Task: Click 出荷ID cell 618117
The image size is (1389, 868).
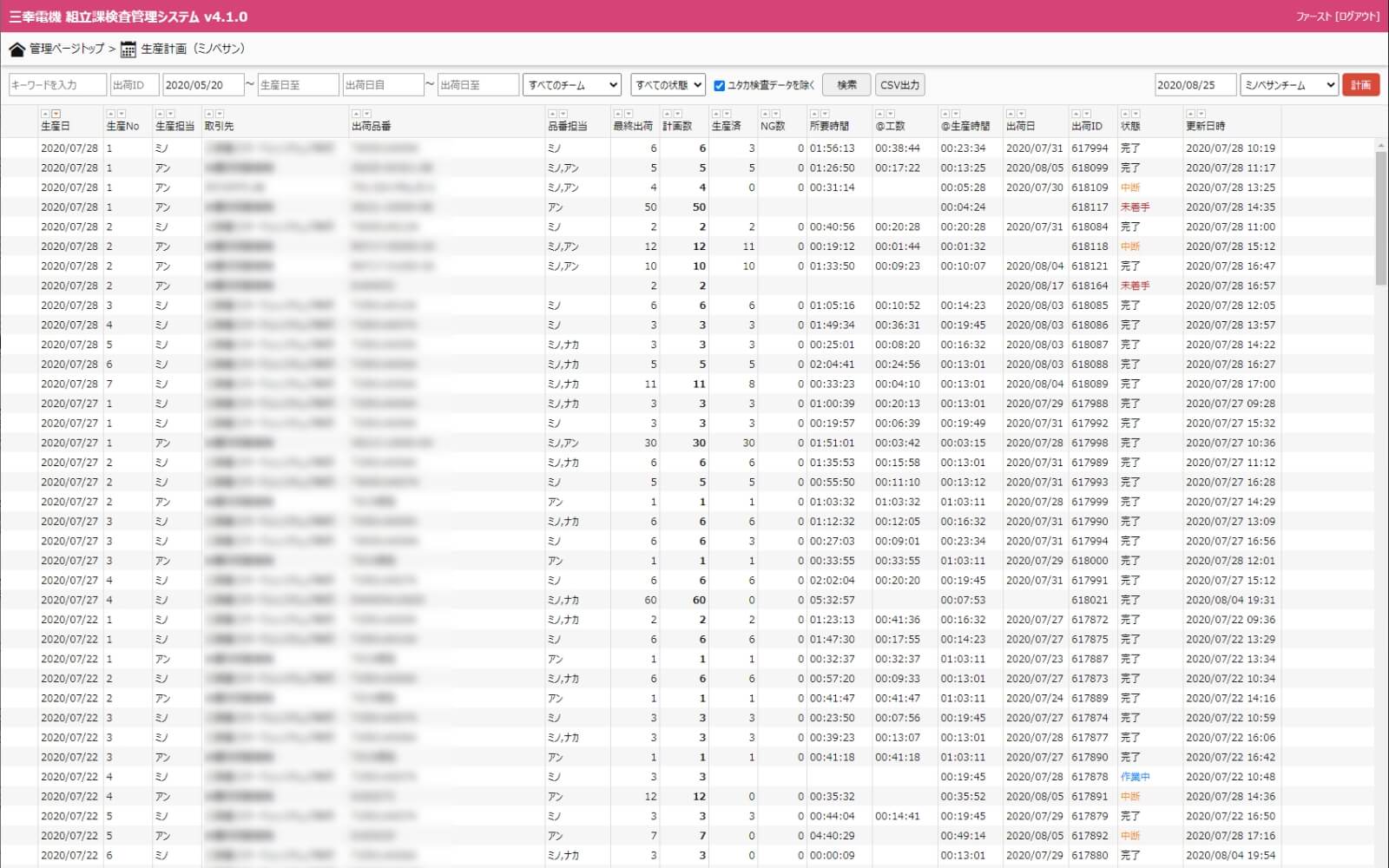Action: pyautogui.click(x=1089, y=207)
